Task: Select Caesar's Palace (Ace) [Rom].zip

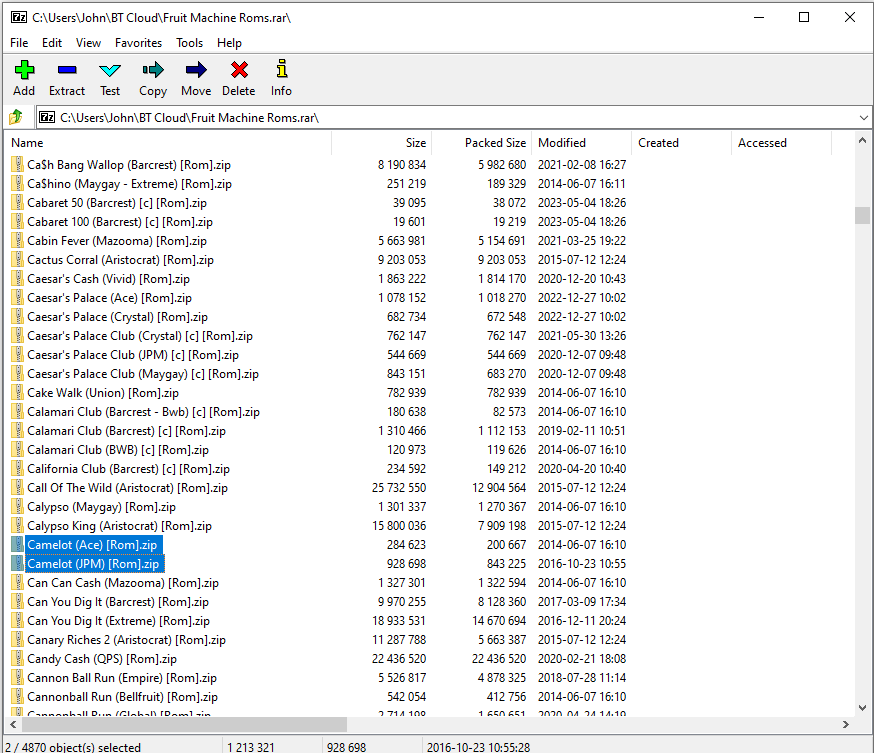Action: 109,298
